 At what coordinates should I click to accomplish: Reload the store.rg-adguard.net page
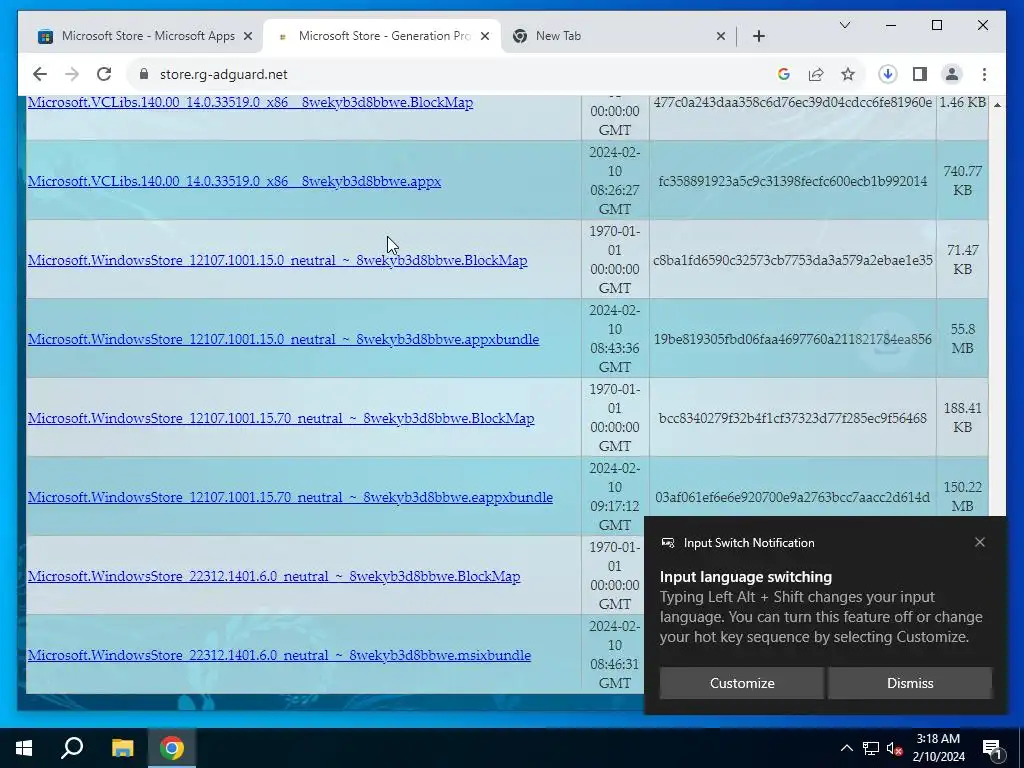click(x=104, y=74)
